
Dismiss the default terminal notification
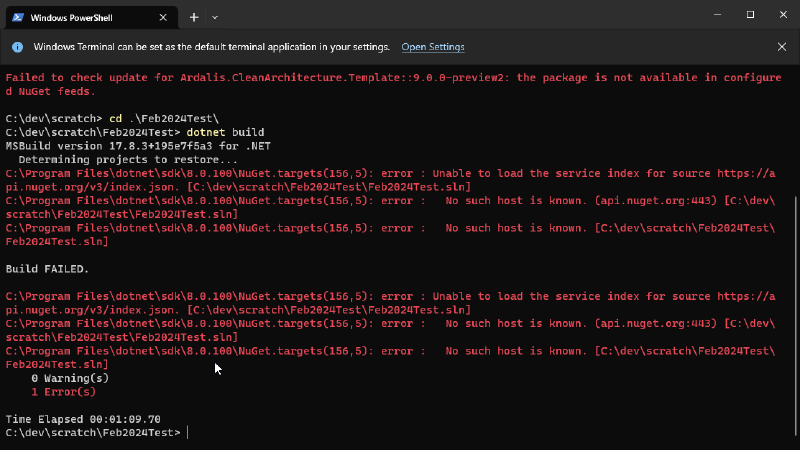[x=782, y=47]
